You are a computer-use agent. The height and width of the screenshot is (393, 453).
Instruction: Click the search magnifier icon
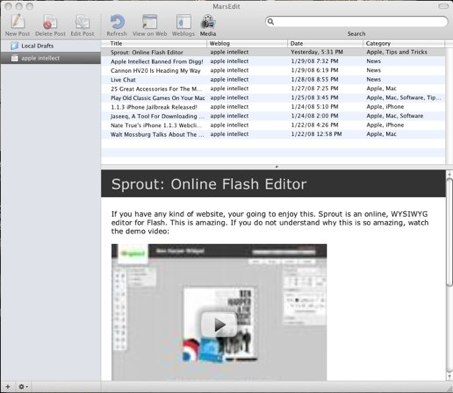click(271, 22)
